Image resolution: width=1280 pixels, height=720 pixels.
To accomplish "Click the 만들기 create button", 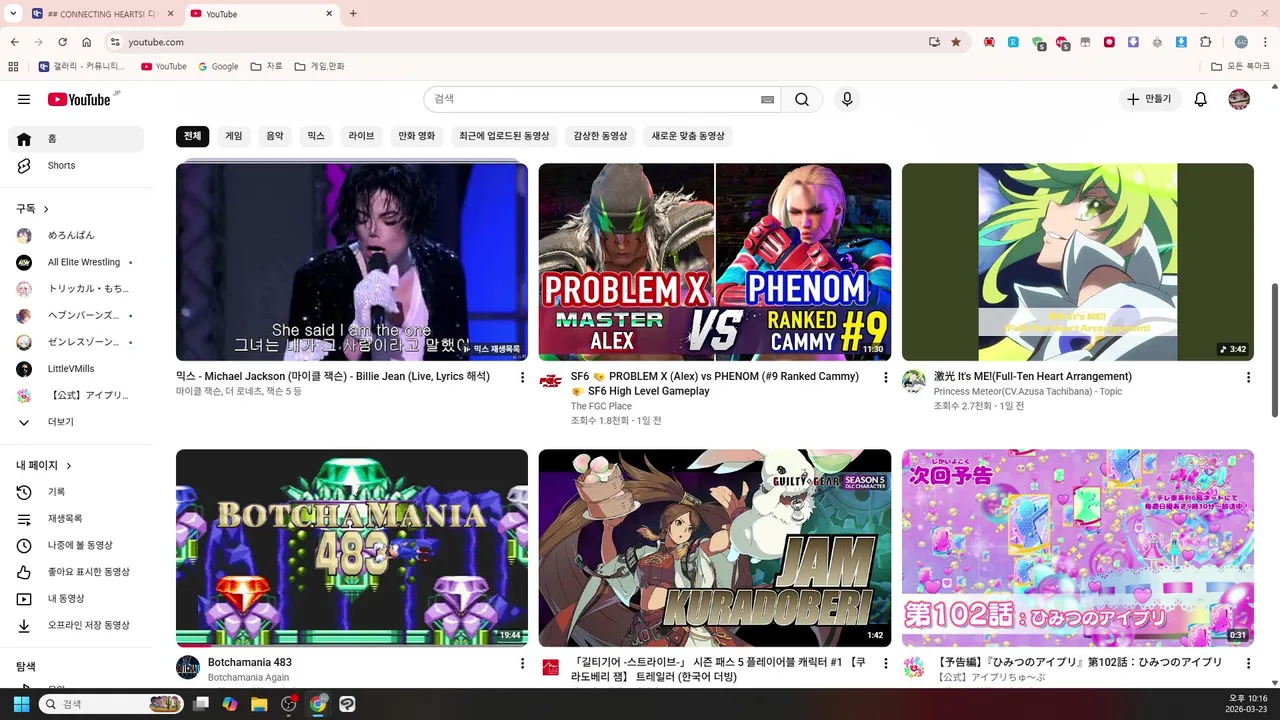I will tap(1150, 99).
